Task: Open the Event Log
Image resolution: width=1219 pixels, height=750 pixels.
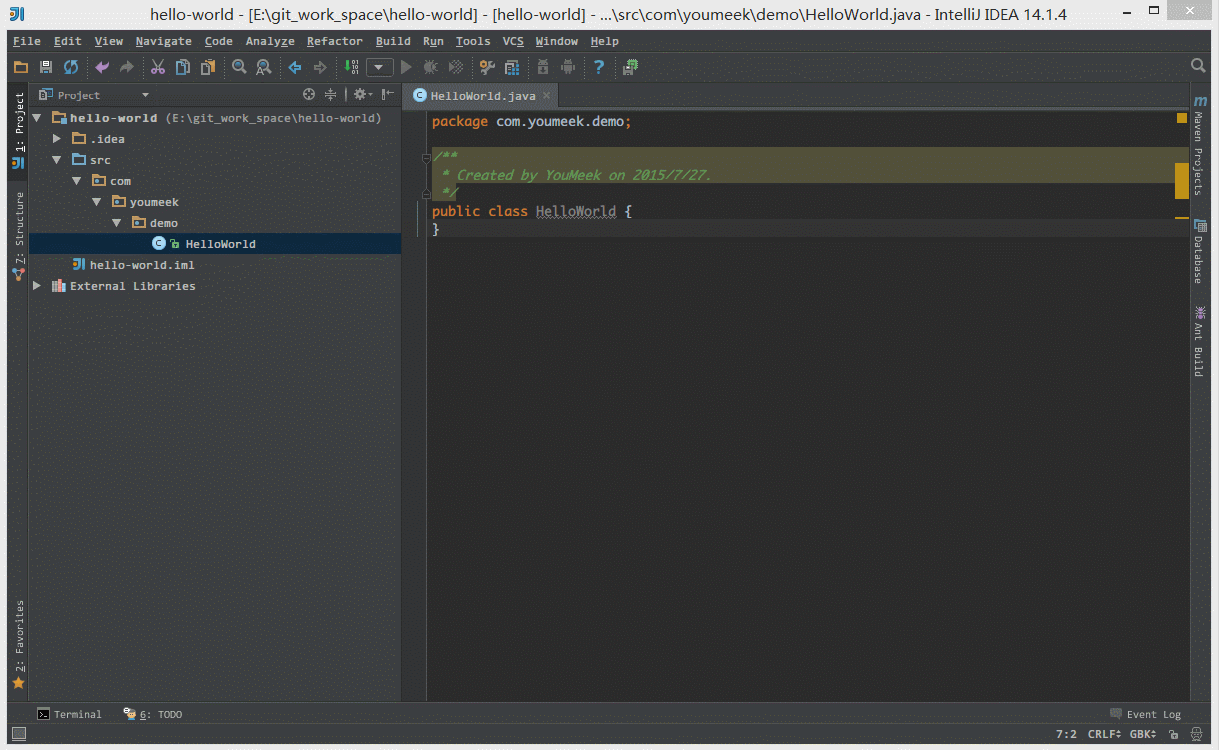Action: 1154,714
